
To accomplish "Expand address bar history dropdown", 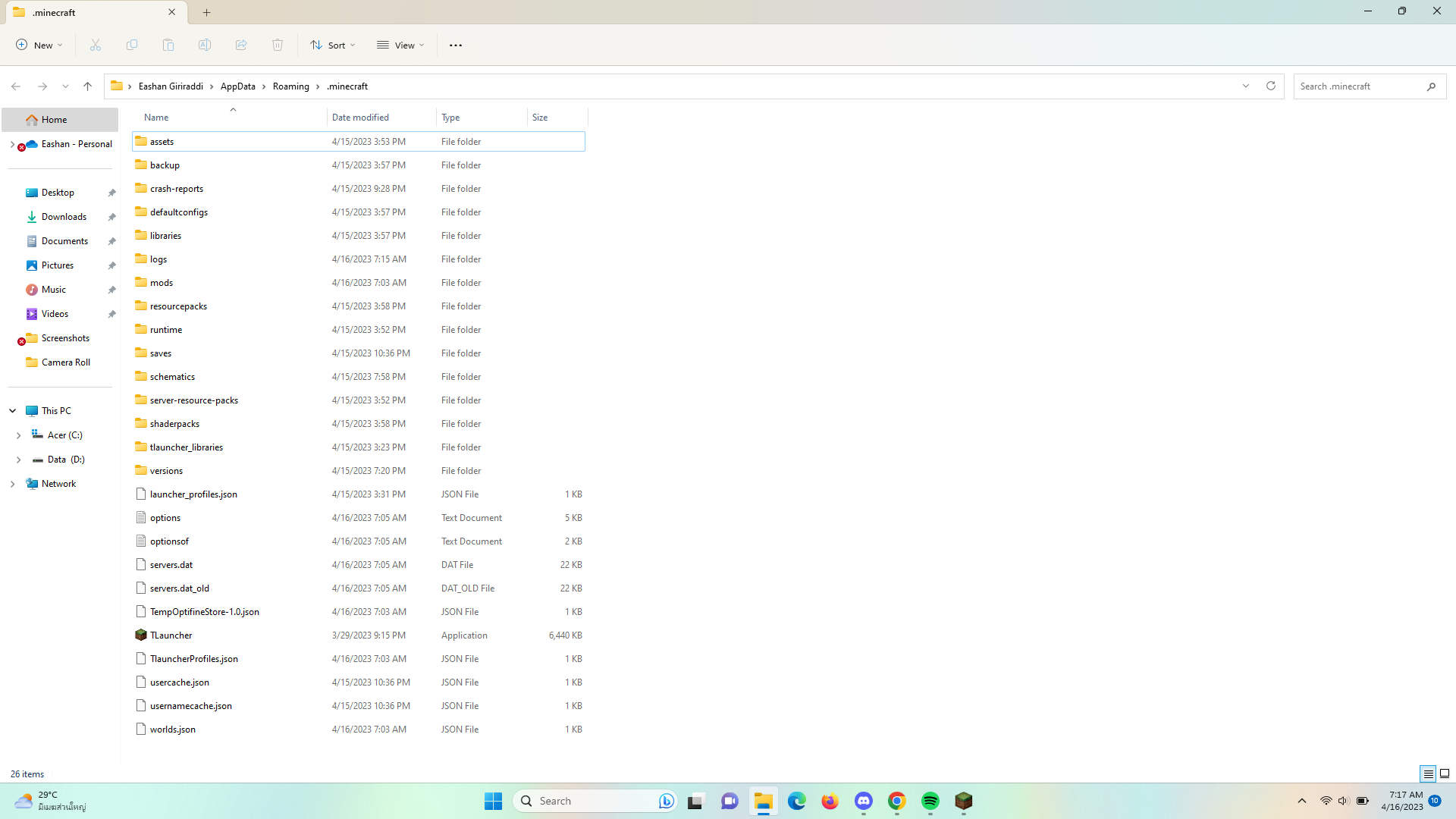I will pos(1246,86).
